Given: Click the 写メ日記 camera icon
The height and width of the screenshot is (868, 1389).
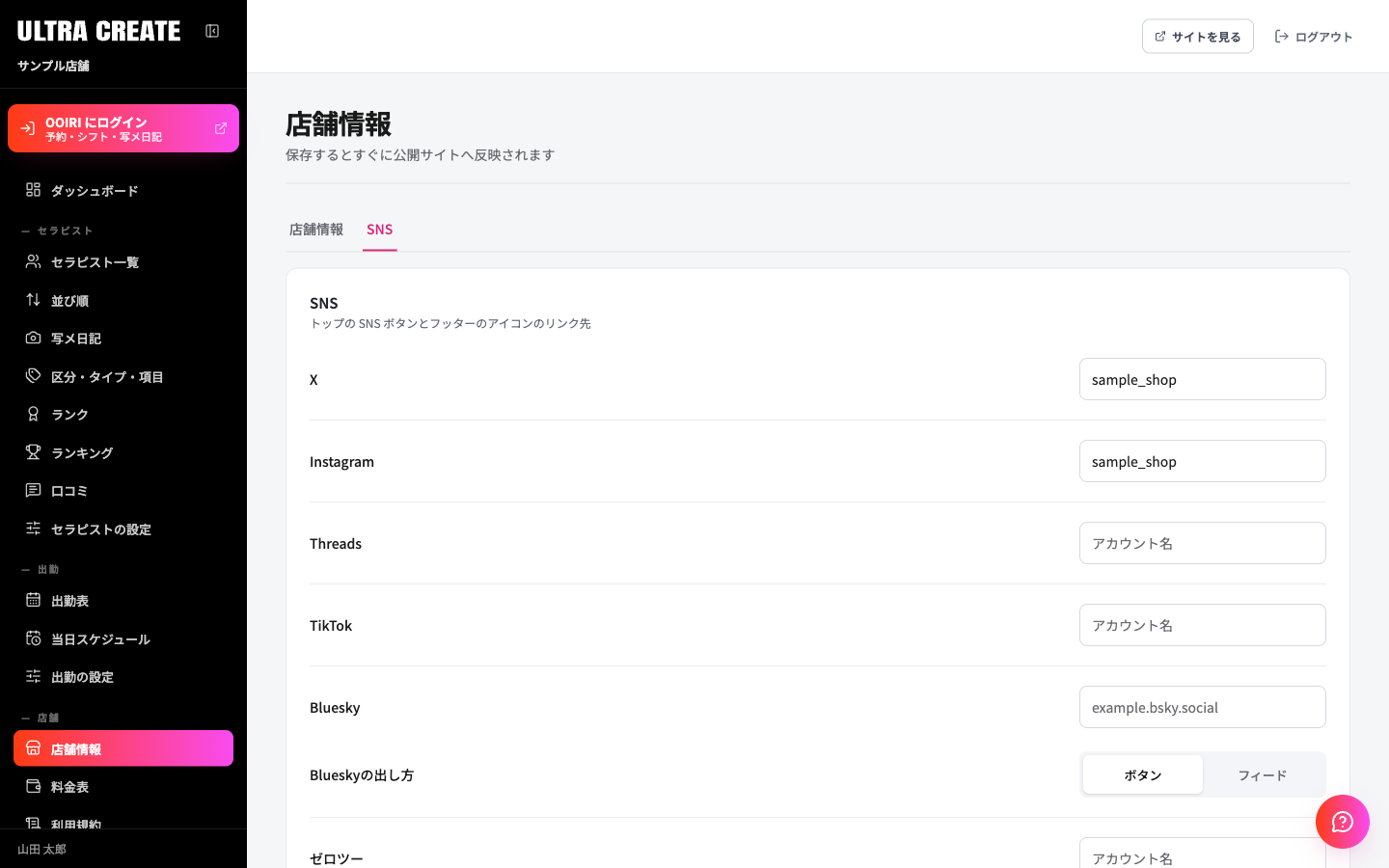Looking at the screenshot, I should (33, 338).
